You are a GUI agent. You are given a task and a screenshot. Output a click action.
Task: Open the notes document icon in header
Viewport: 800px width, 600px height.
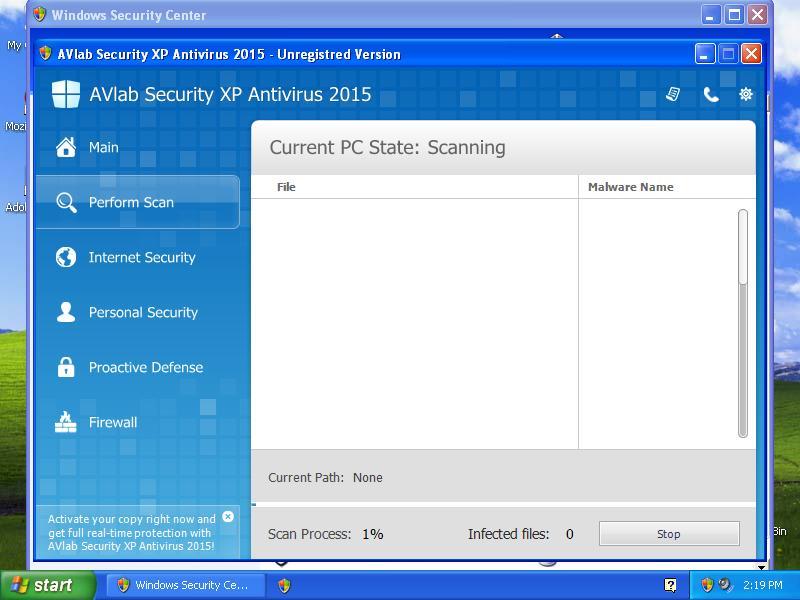pyautogui.click(x=673, y=94)
